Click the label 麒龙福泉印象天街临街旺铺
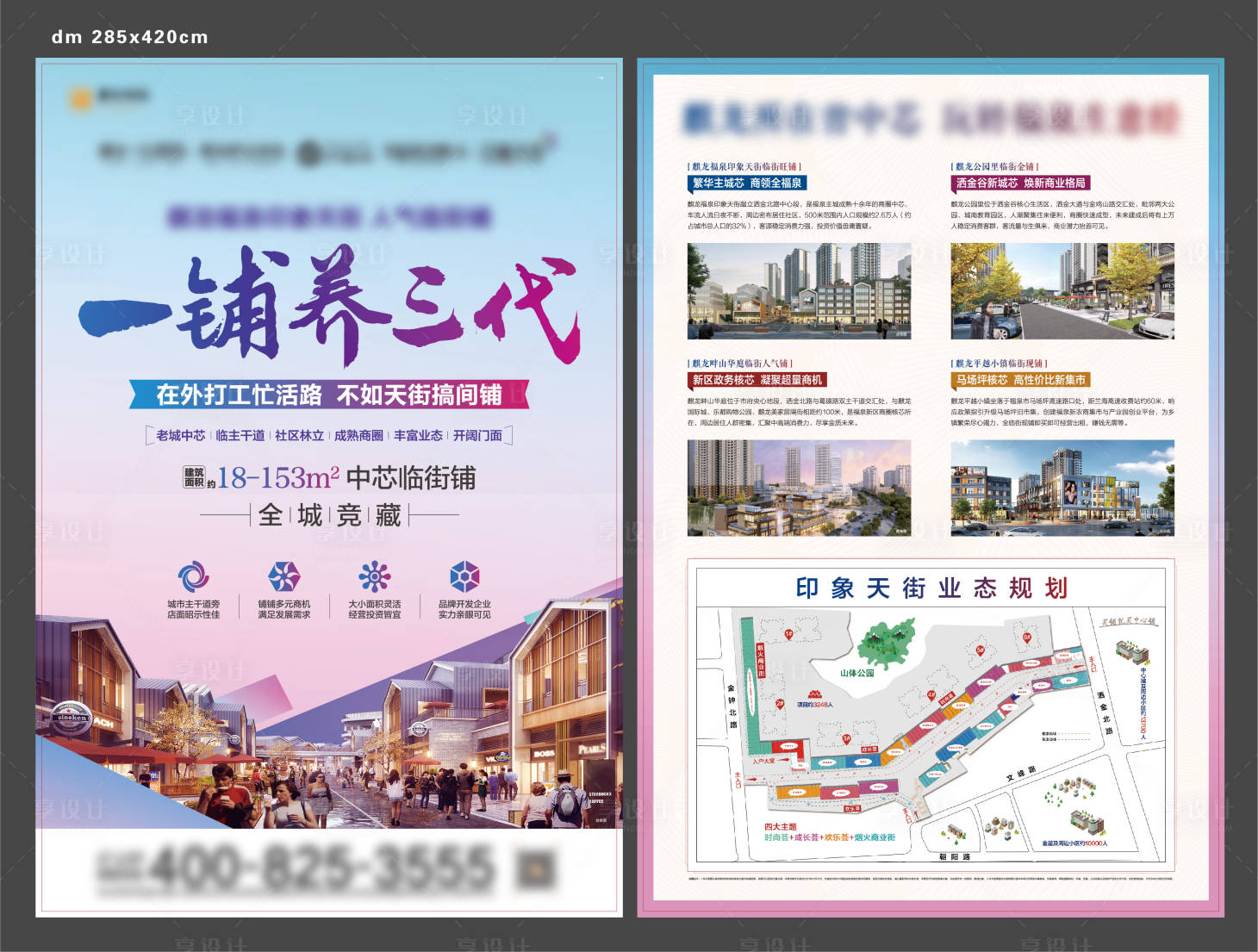 pos(744,166)
